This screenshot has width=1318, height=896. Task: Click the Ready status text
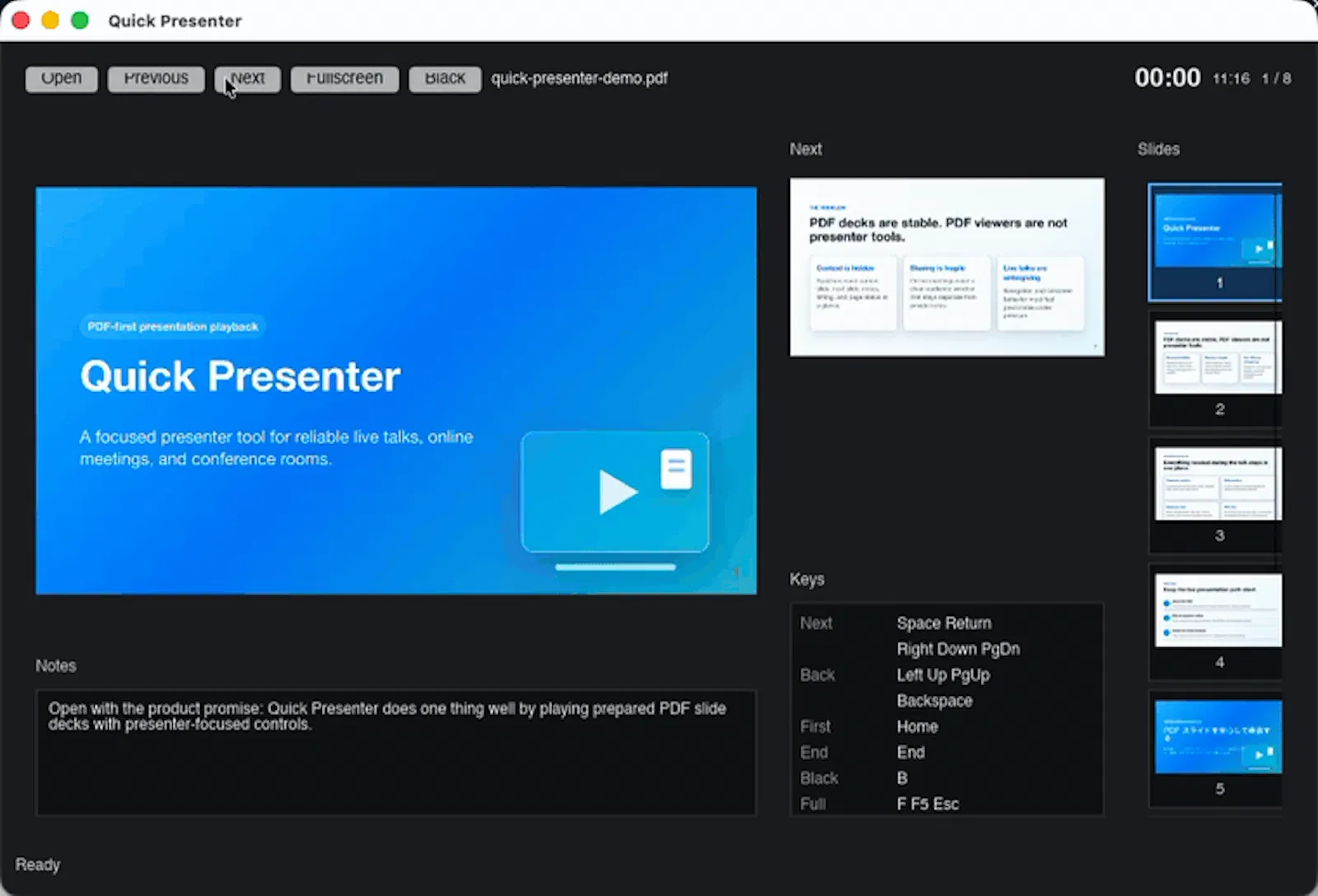[38, 865]
